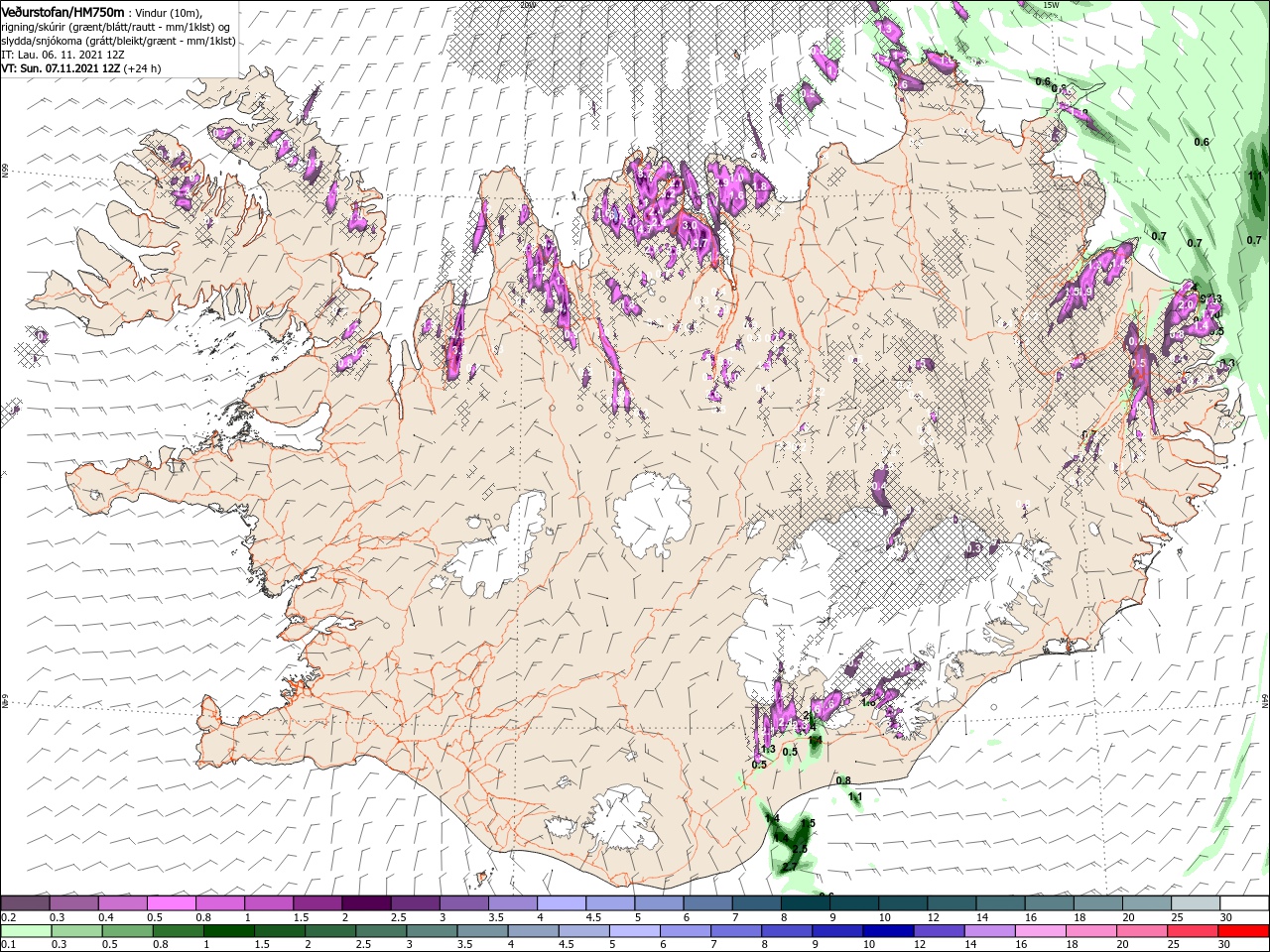Click the 'rigning/skúrir' rain legend description line

115,26
